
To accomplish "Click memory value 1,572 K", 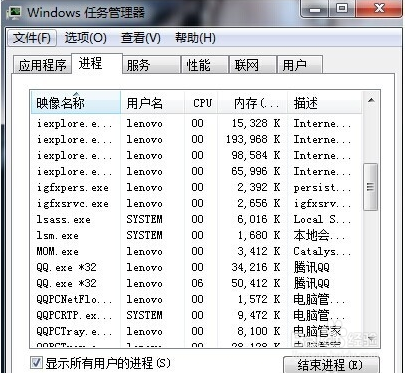I will point(258,299).
